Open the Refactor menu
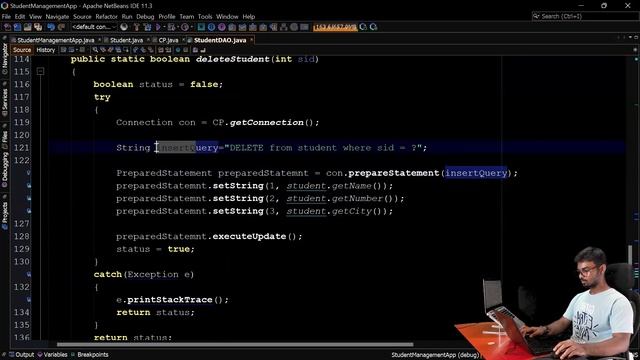The width and height of the screenshot is (640, 360). [x=106, y=17]
